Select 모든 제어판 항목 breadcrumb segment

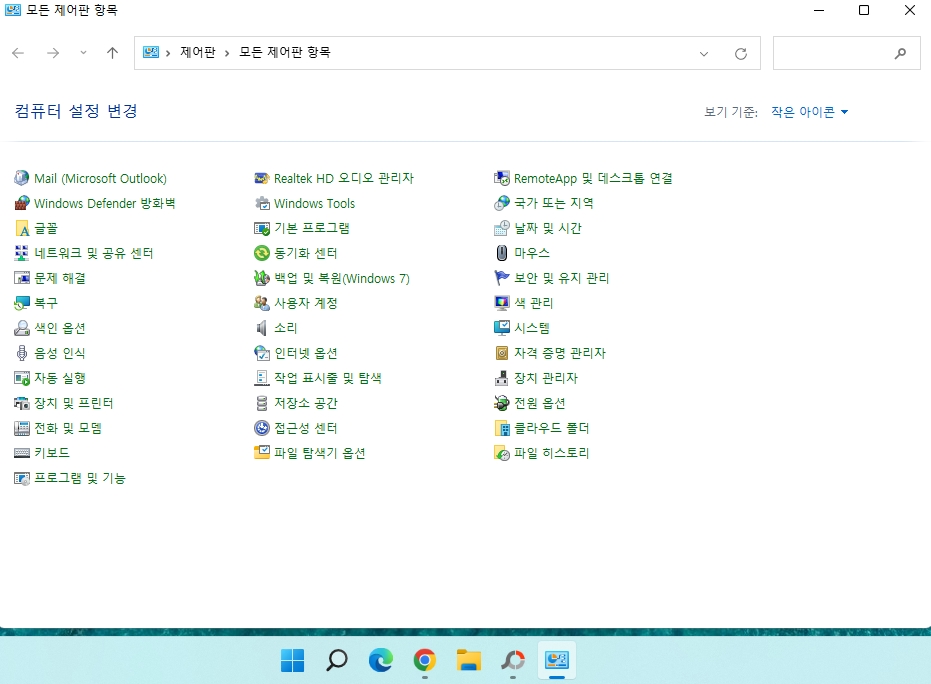[x=284, y=52]
